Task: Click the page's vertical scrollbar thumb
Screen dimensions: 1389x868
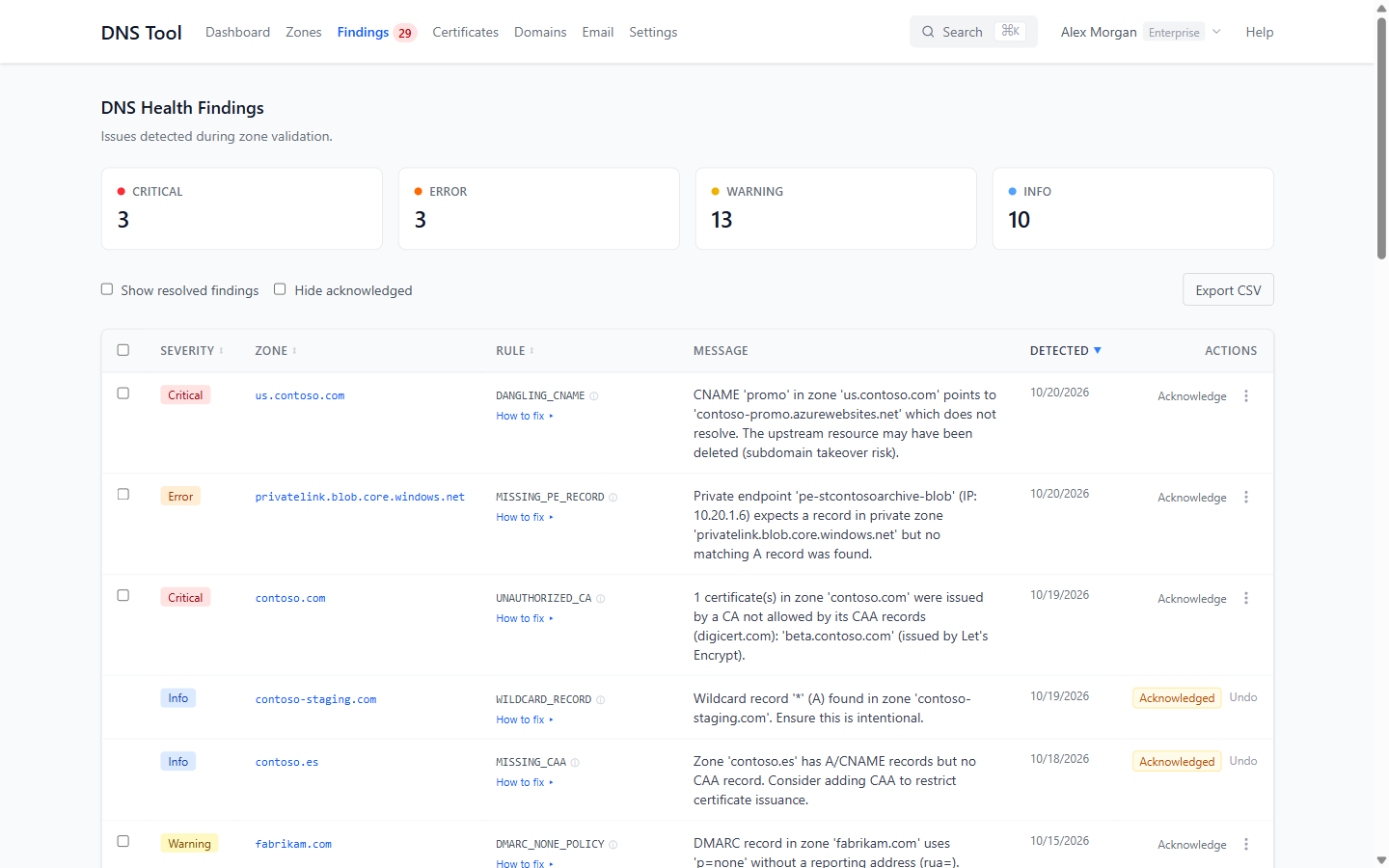Action: coord(1381,137)
